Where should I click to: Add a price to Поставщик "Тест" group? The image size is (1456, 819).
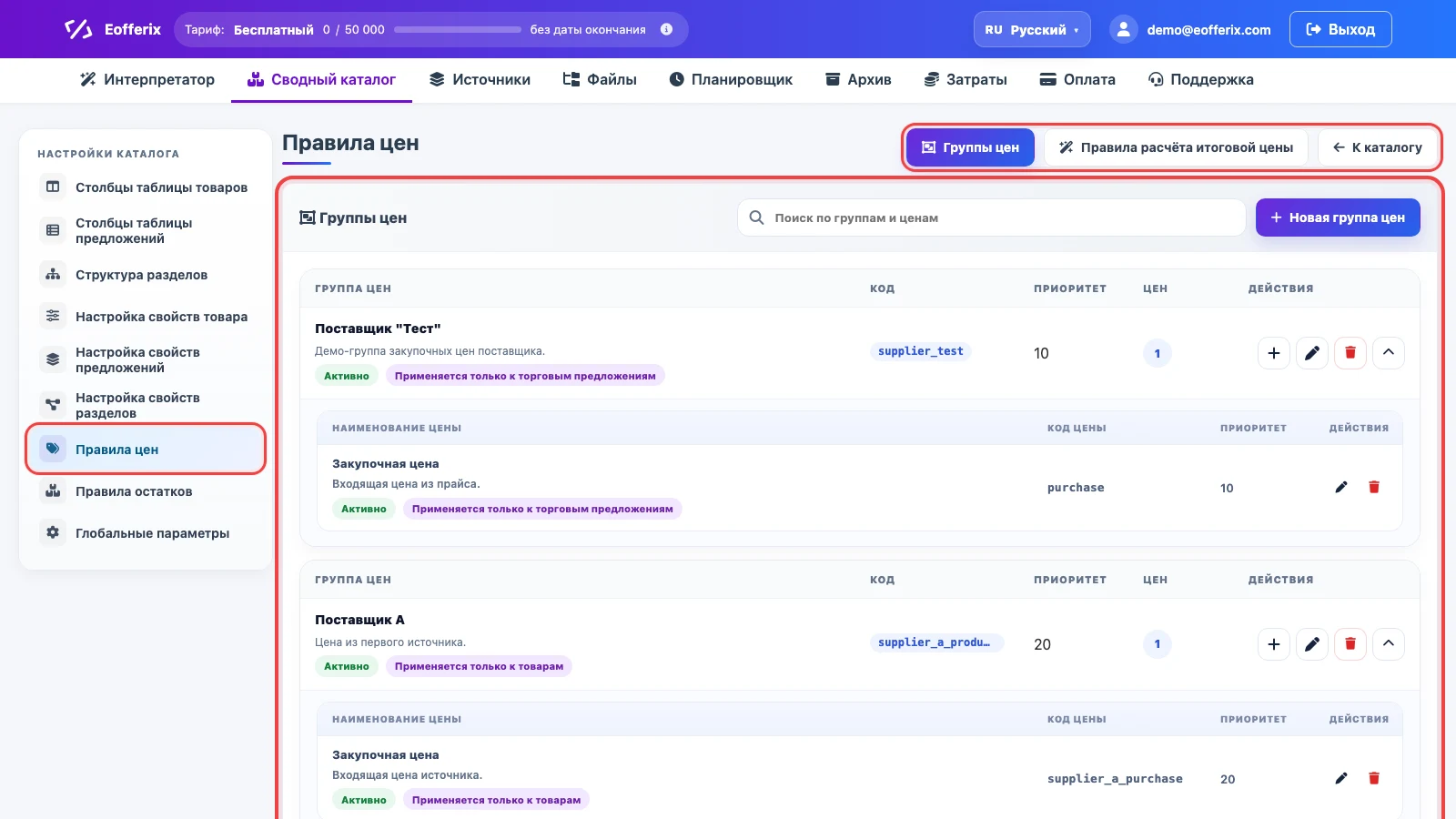1274,353
